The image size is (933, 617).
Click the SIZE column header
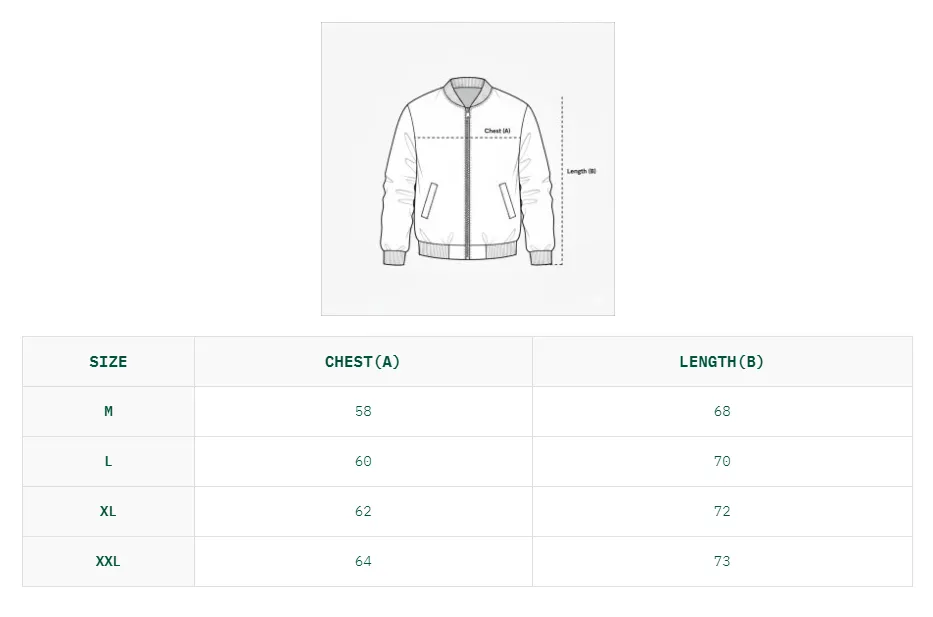click(108, 362)
